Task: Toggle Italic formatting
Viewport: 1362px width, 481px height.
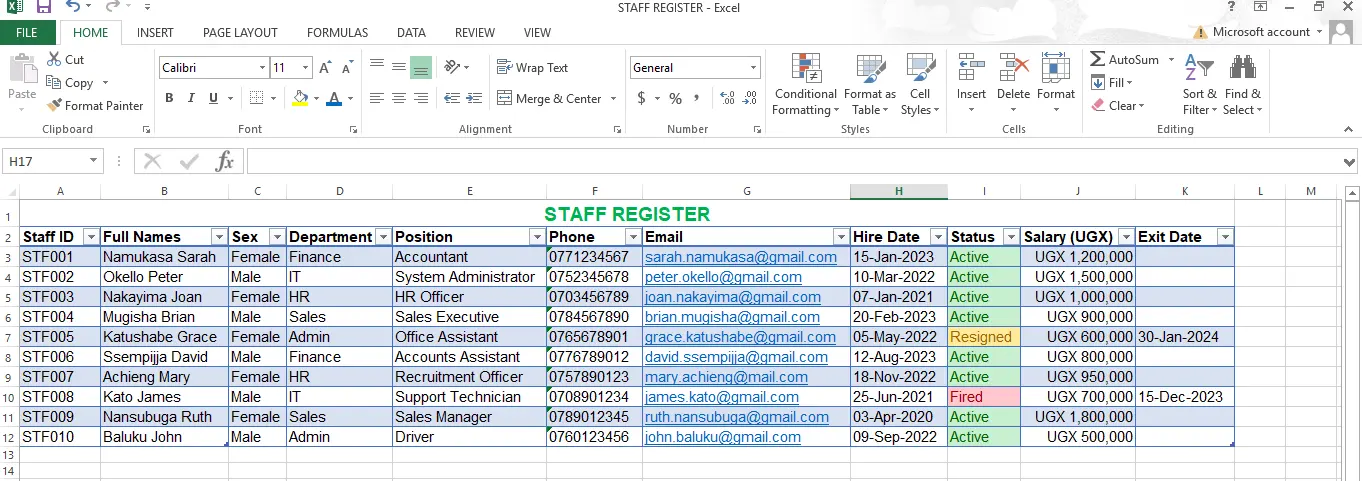Action: (191, 98)
